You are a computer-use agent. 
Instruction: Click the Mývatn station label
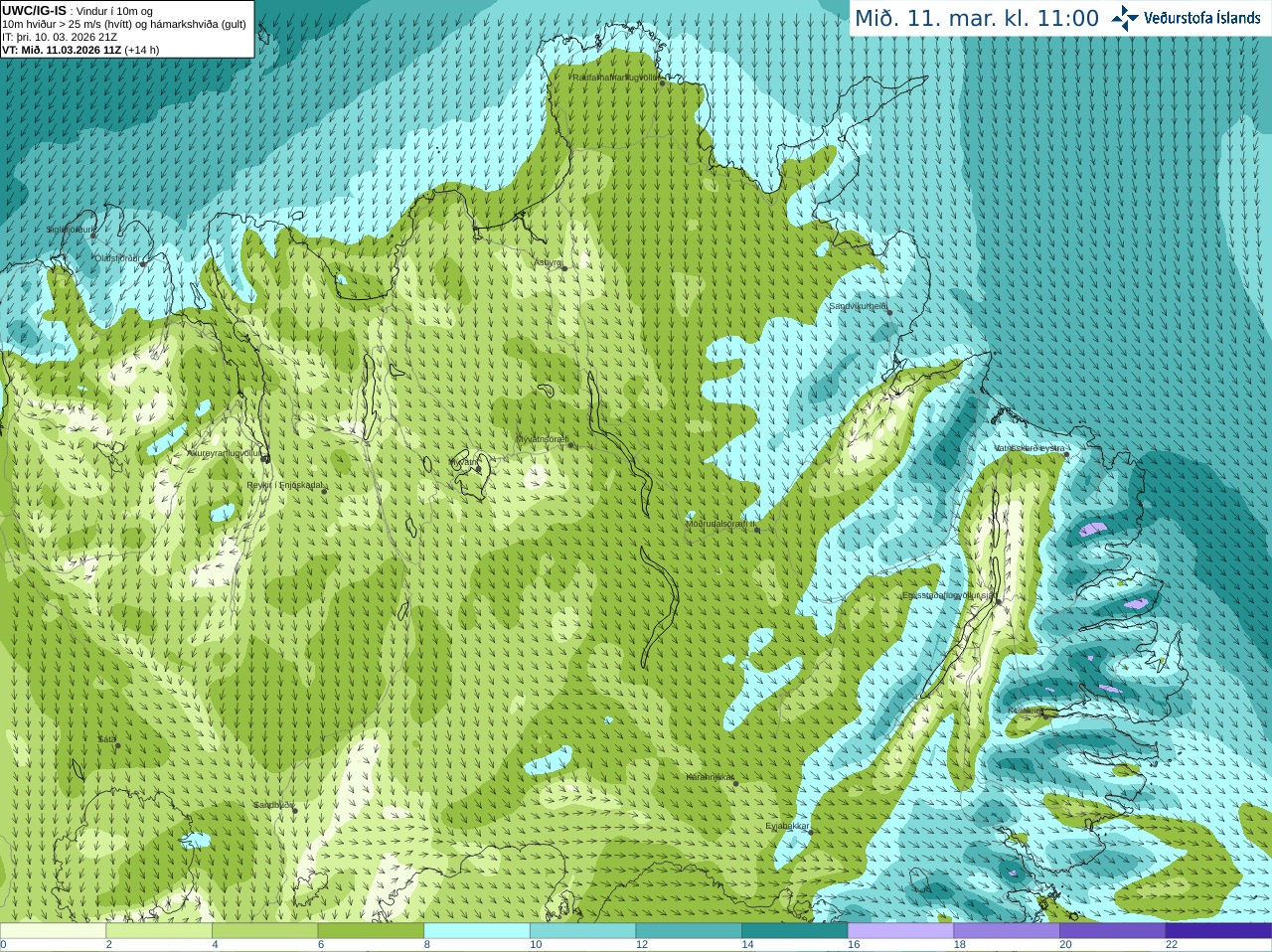(x=464, y=462)
